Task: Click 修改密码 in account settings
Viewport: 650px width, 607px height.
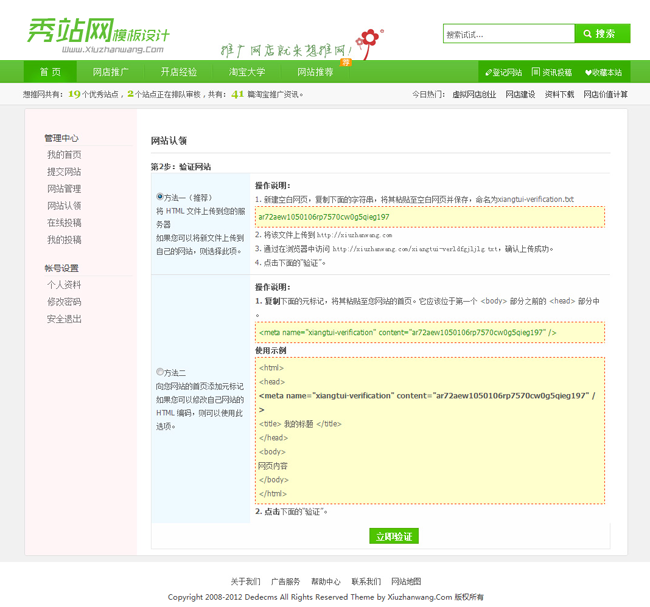Action: (x=64, y=302)
